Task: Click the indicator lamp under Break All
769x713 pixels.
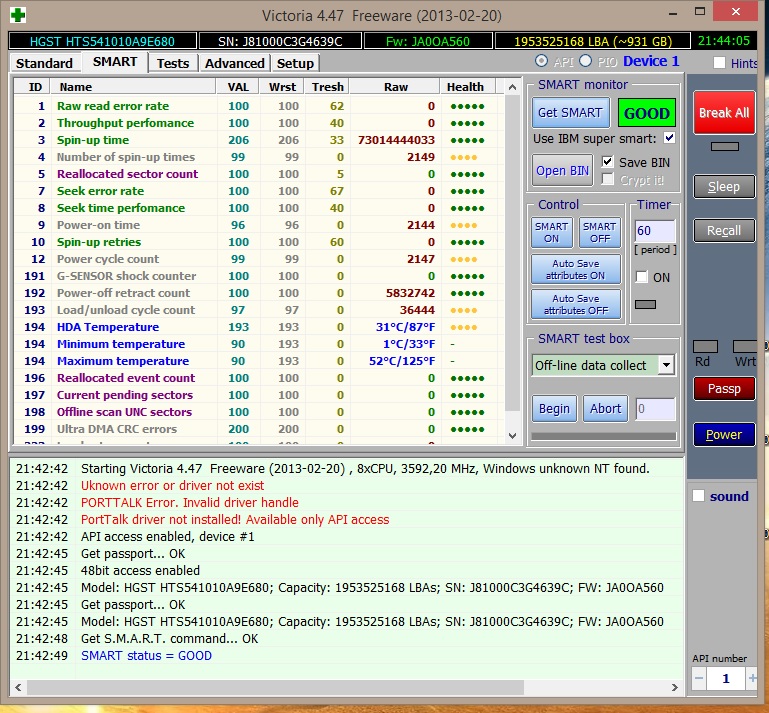Action: click(x=724, y=146)
